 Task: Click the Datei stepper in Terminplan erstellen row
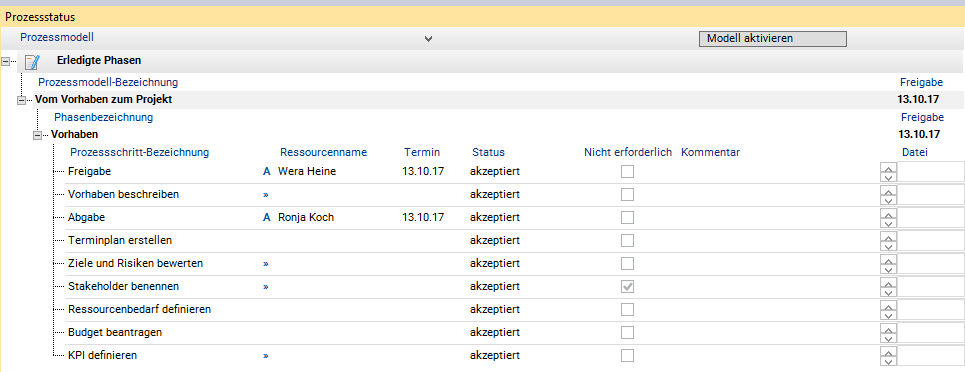pos(887,241)
